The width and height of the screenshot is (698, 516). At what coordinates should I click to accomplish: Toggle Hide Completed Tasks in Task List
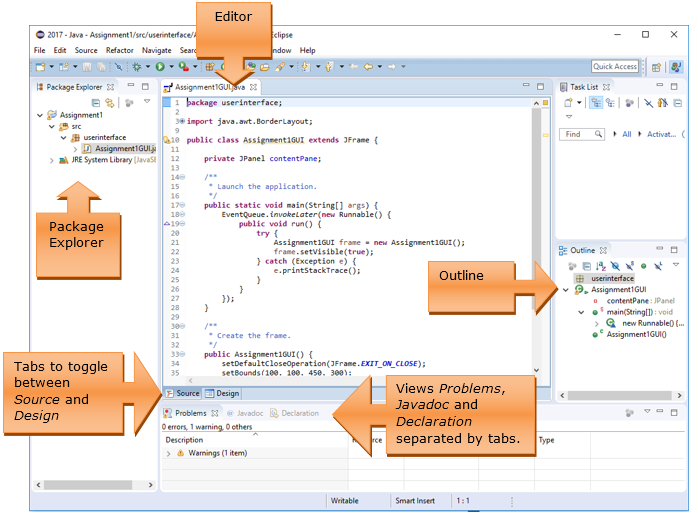coord(648,103)
